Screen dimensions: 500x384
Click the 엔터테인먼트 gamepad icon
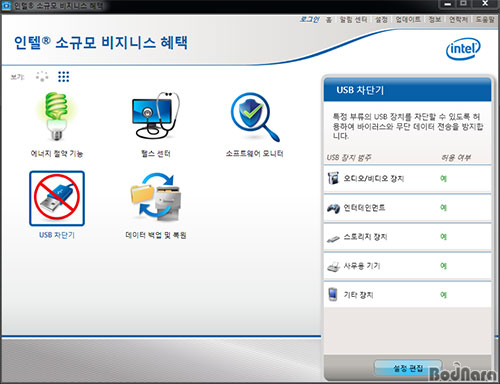tap(333, 208)
